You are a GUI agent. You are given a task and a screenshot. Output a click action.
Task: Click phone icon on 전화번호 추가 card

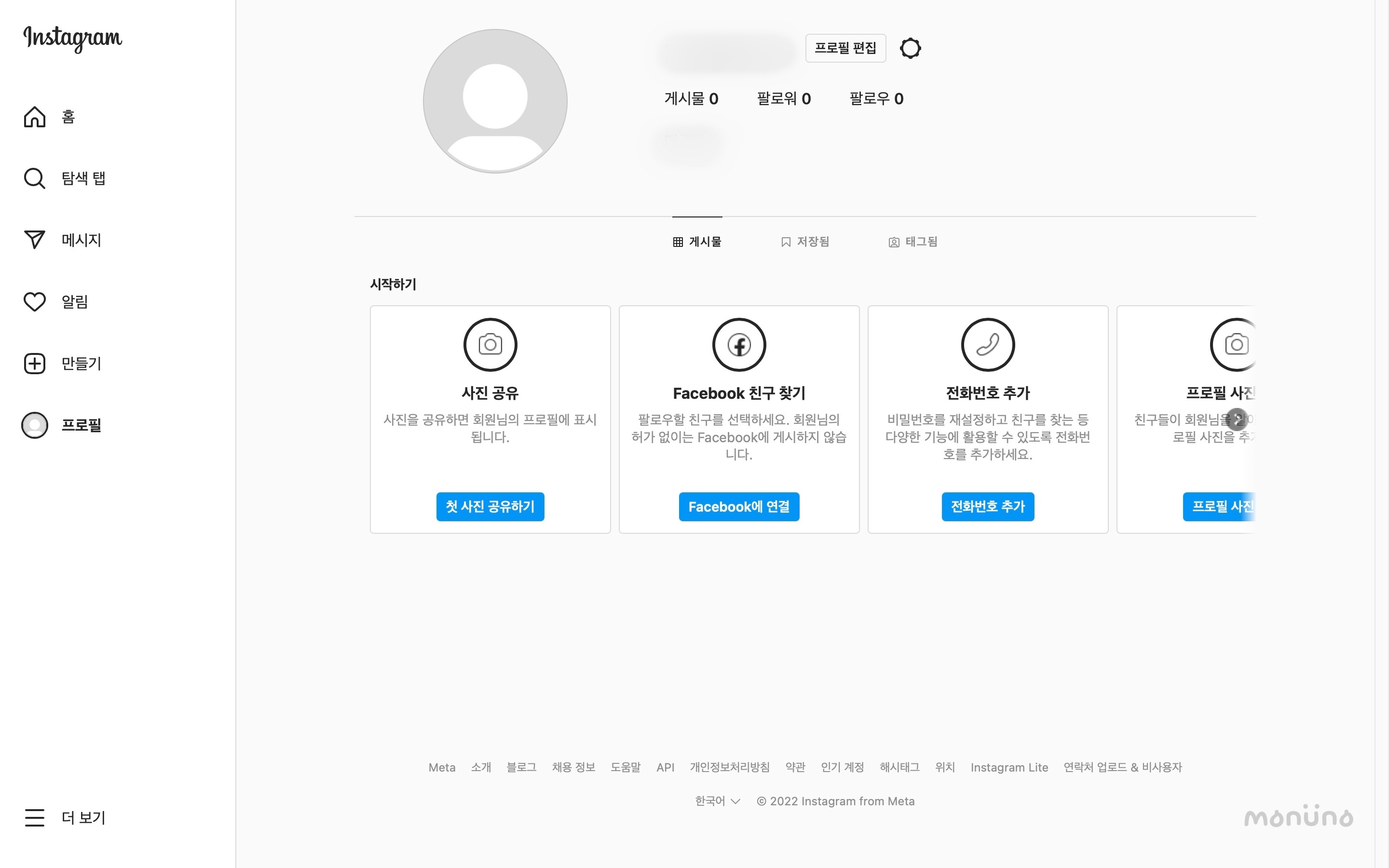988,344
